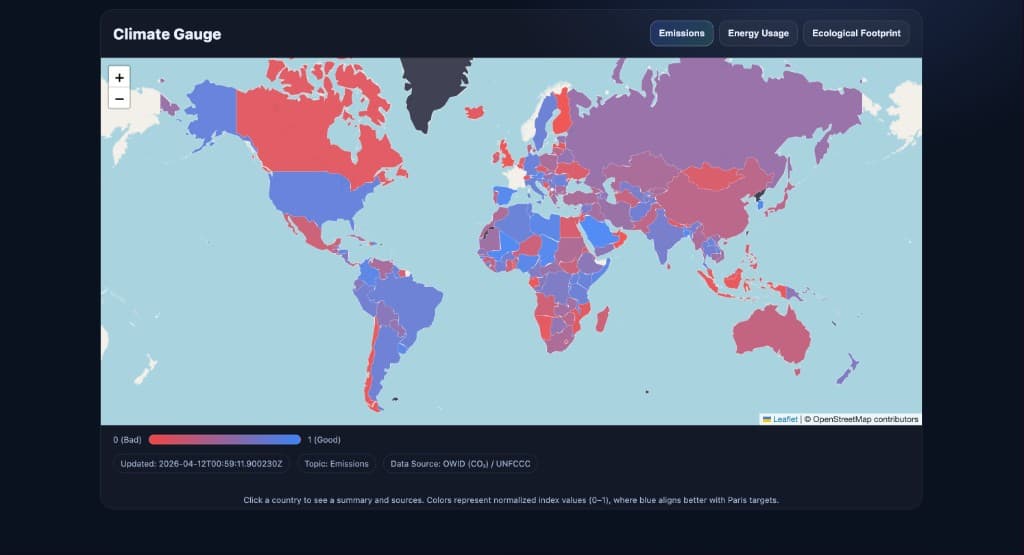The image size is (1024, 555).
Task: Select the Emissions tab
Action: [x=681, y=33]
